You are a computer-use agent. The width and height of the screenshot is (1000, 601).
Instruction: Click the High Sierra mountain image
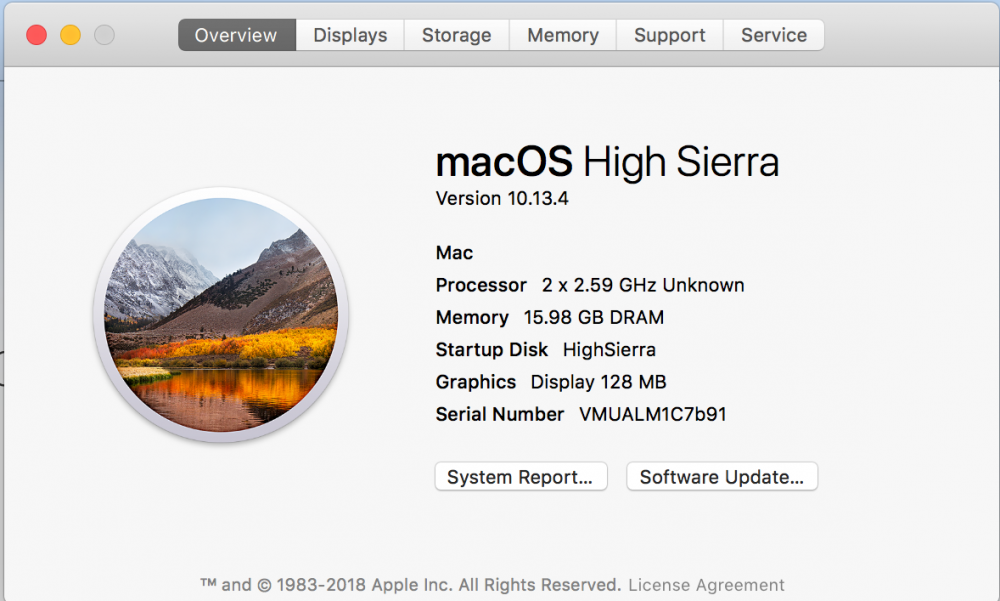coord(221,315)
